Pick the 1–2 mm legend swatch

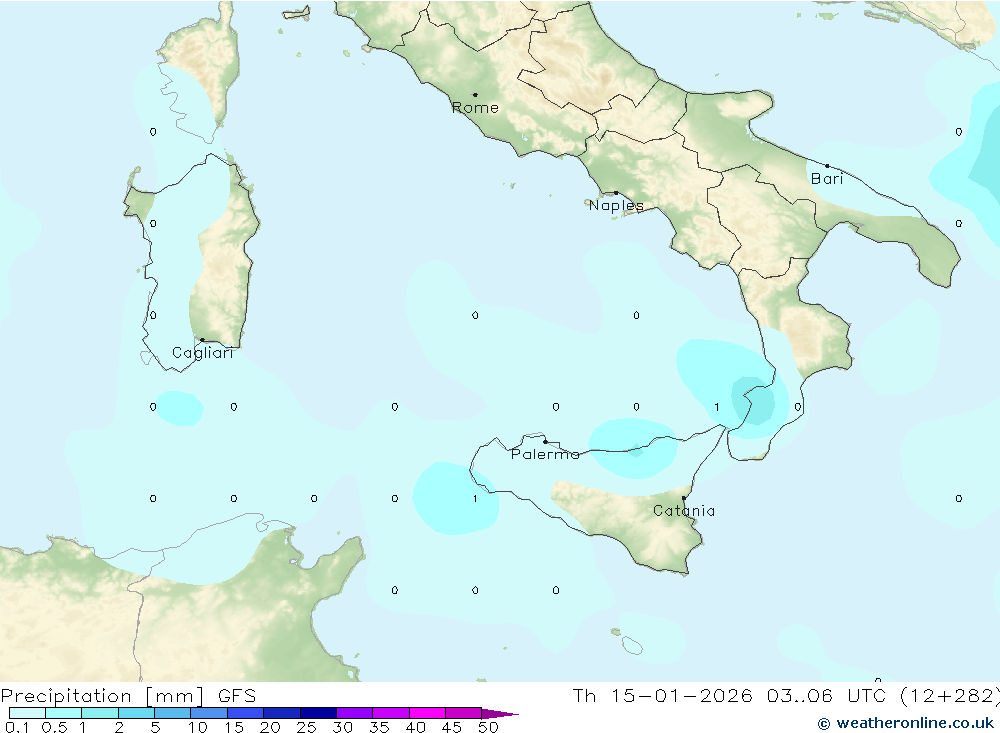point(99,713)
